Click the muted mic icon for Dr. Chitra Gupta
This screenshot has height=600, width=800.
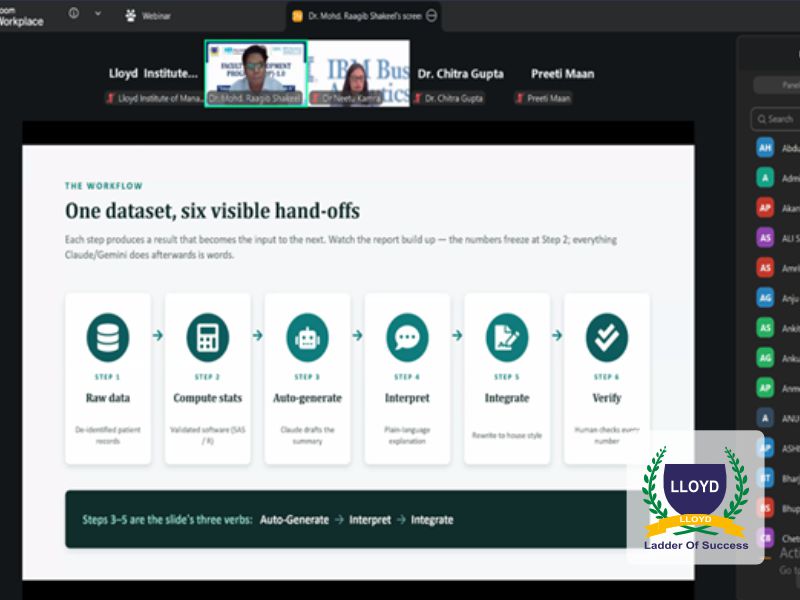coord(417,98)
